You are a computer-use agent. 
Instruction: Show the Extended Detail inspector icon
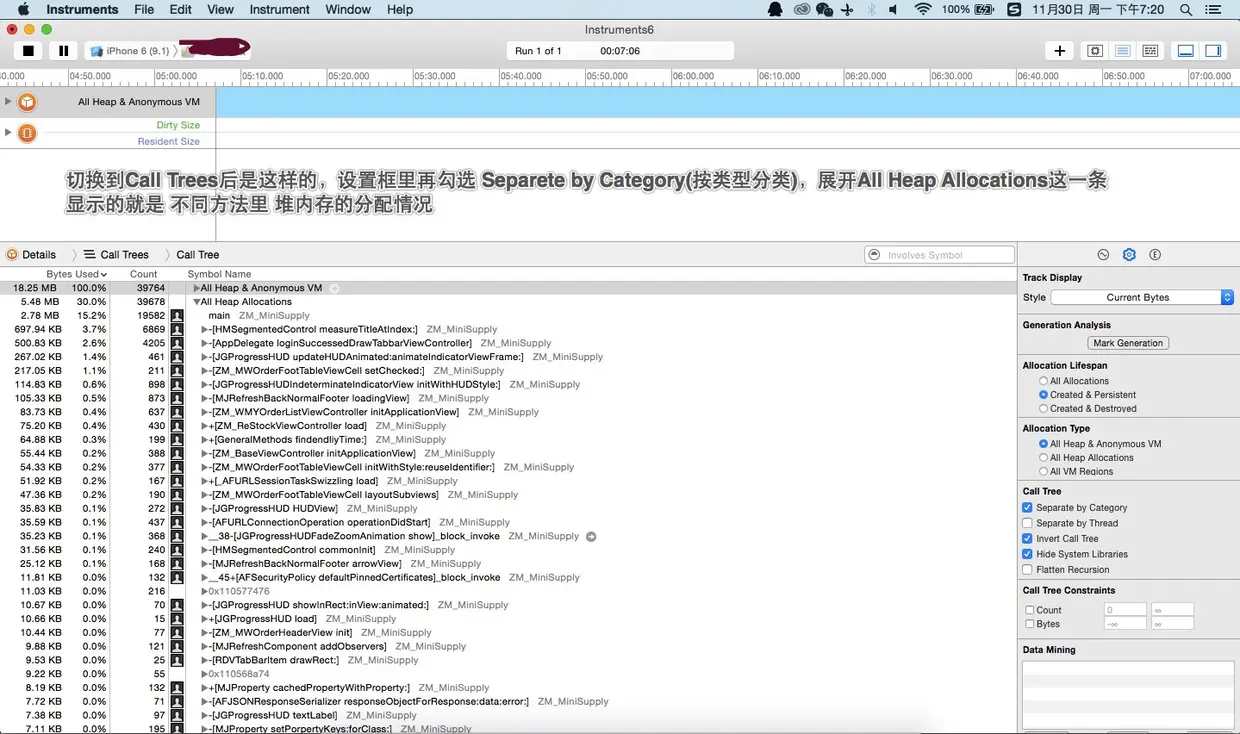pos(1155,255)
